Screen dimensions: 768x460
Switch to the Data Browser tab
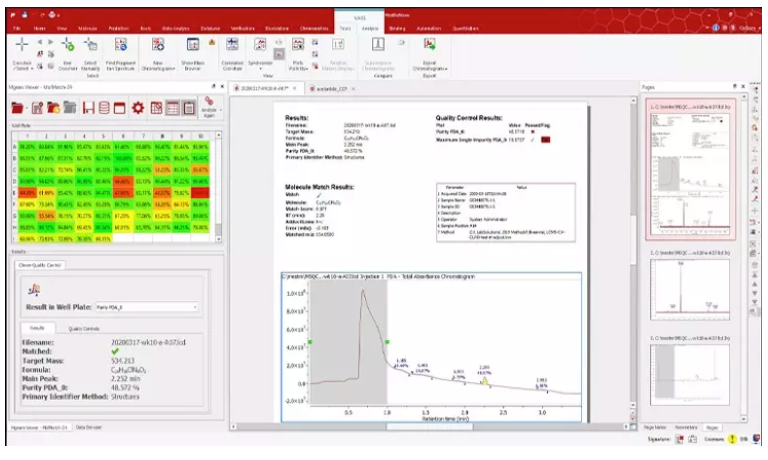[91, 427]
